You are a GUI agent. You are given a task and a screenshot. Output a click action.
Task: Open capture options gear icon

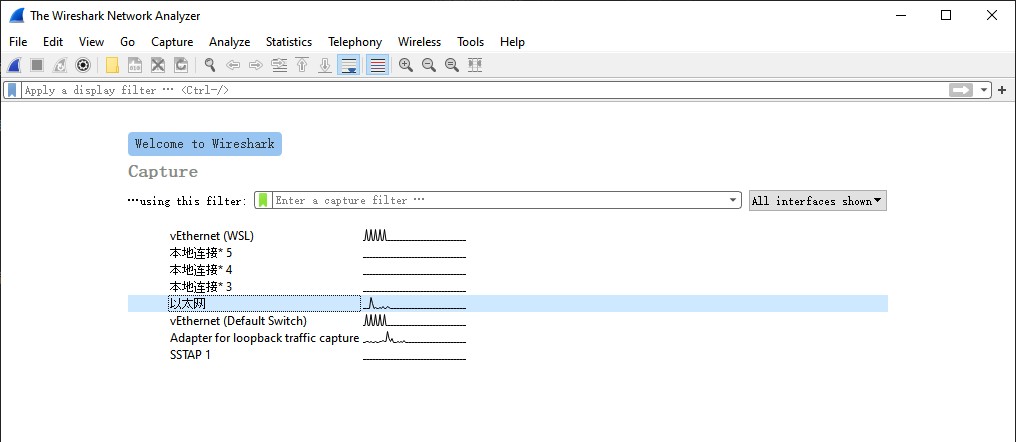coord(82,65)
